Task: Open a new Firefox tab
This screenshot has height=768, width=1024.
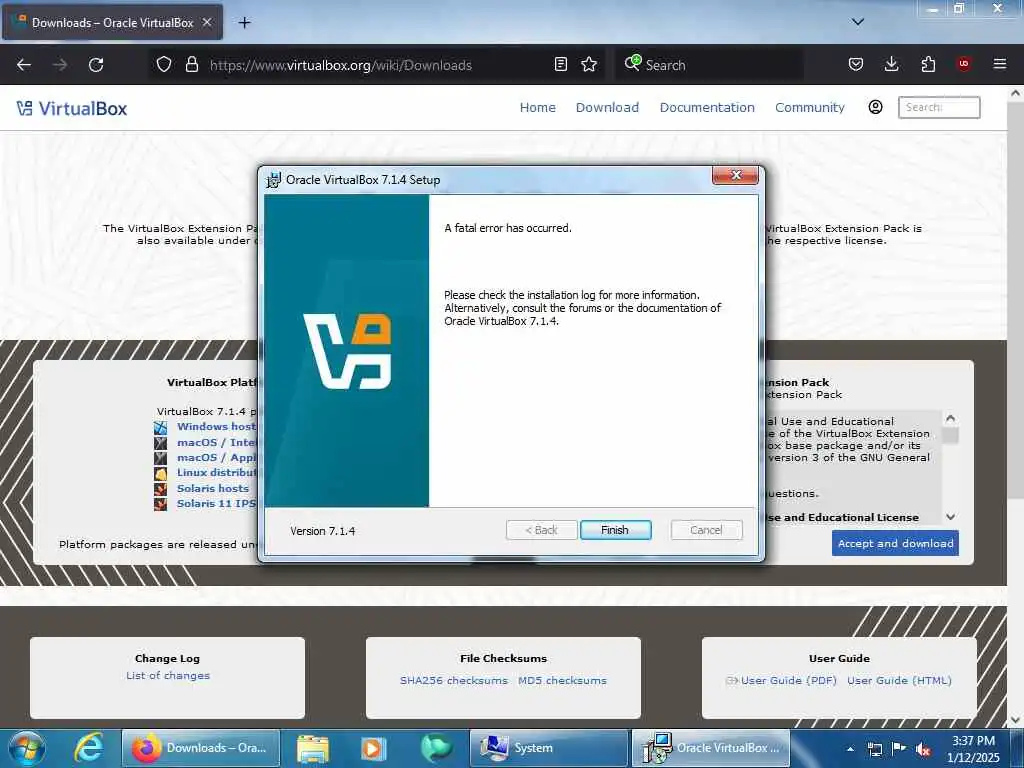Action: [244, 23]
